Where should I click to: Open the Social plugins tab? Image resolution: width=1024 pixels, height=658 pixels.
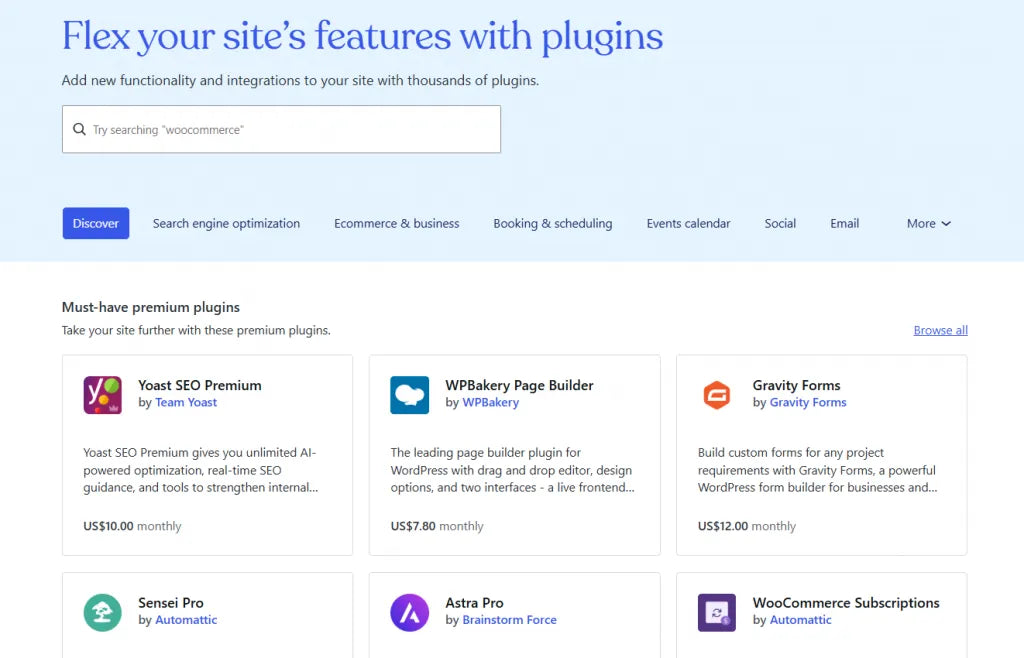pyautogui.click(x=780, y=223)
